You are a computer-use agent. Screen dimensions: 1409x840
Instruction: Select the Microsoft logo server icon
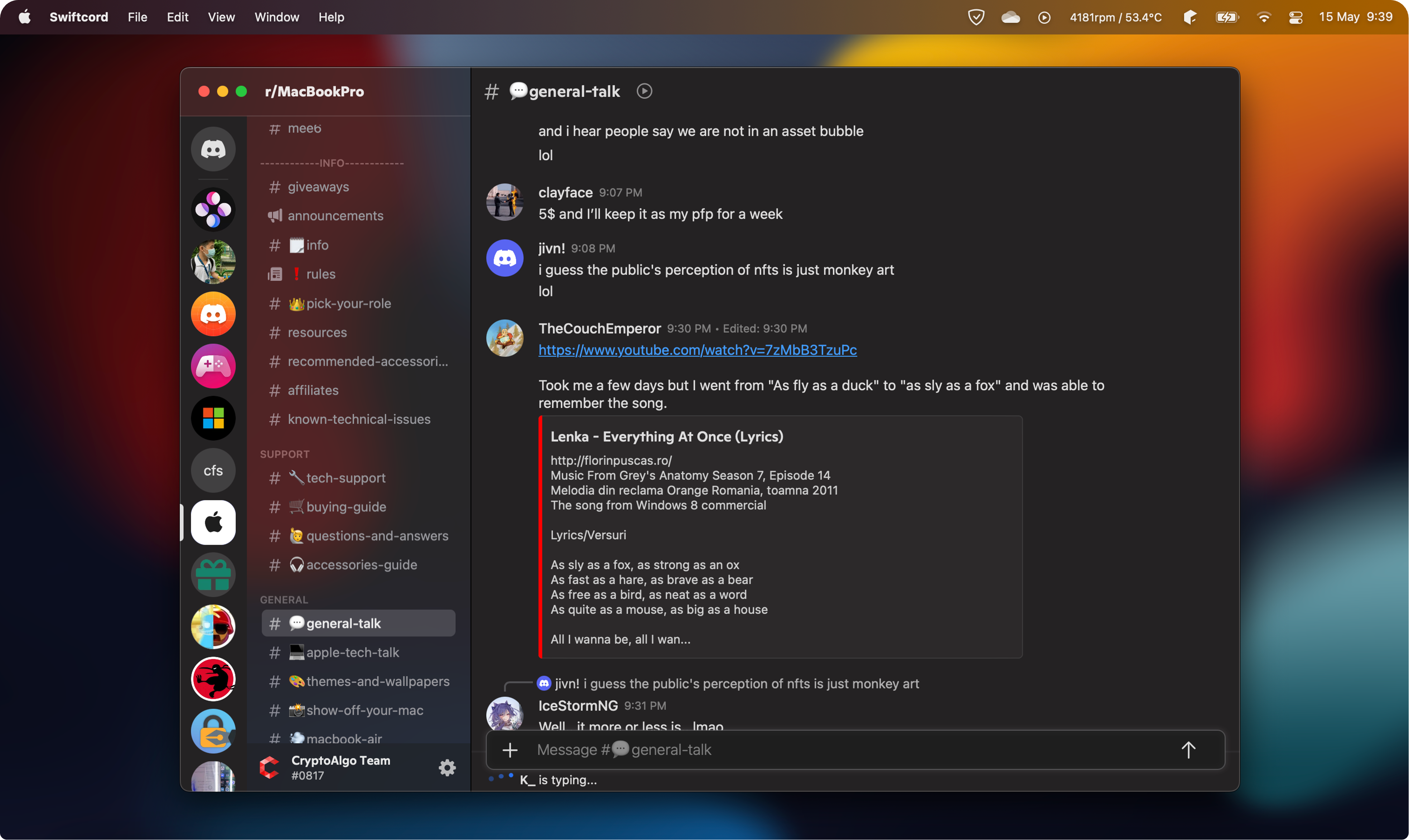click(x=213, y=418)
